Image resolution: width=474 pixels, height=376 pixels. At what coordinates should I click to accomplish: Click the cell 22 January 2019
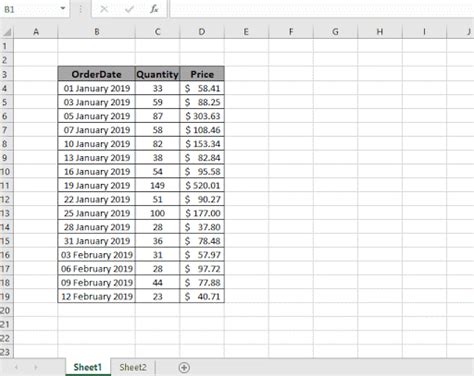[97, 199]
